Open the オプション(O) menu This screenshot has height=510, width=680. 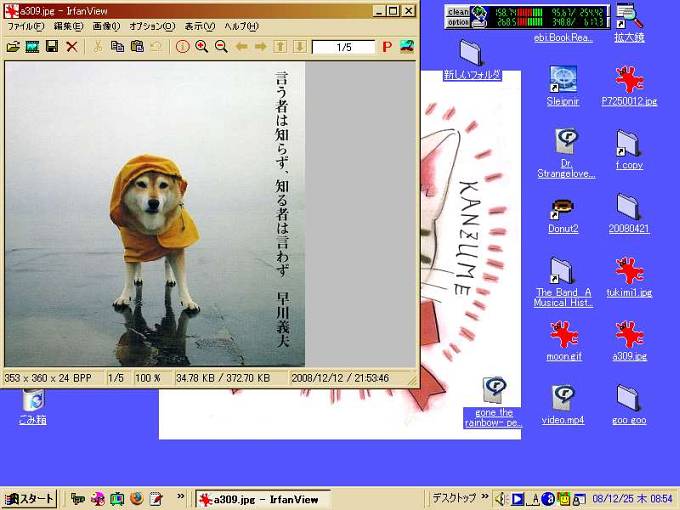click(152, 26)
